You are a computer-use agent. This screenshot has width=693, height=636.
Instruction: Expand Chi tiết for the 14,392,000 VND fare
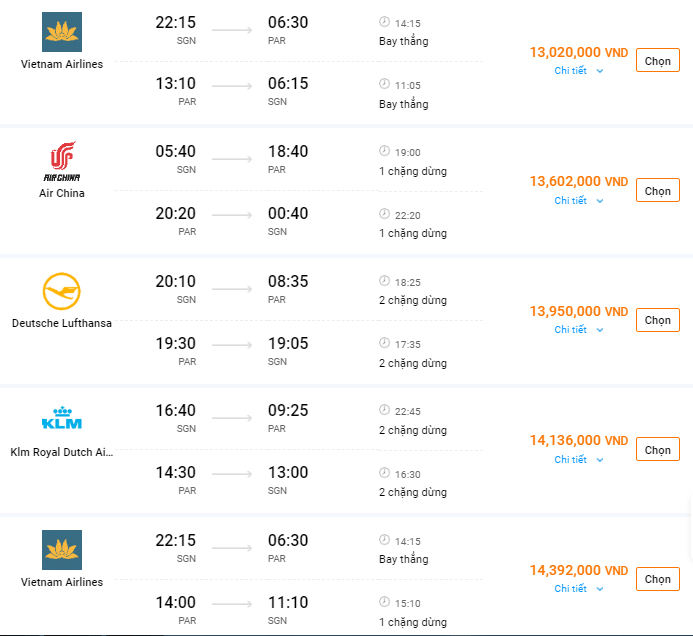point(579,589)
